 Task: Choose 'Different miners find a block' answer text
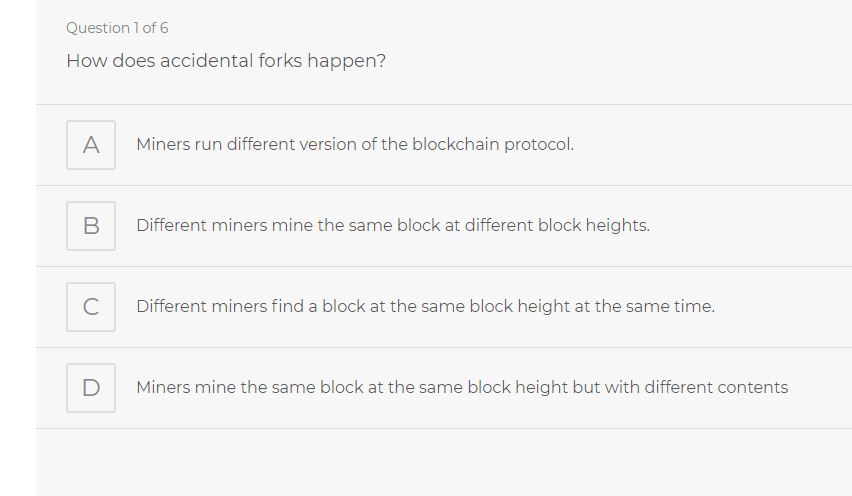(x=425, y=306)
